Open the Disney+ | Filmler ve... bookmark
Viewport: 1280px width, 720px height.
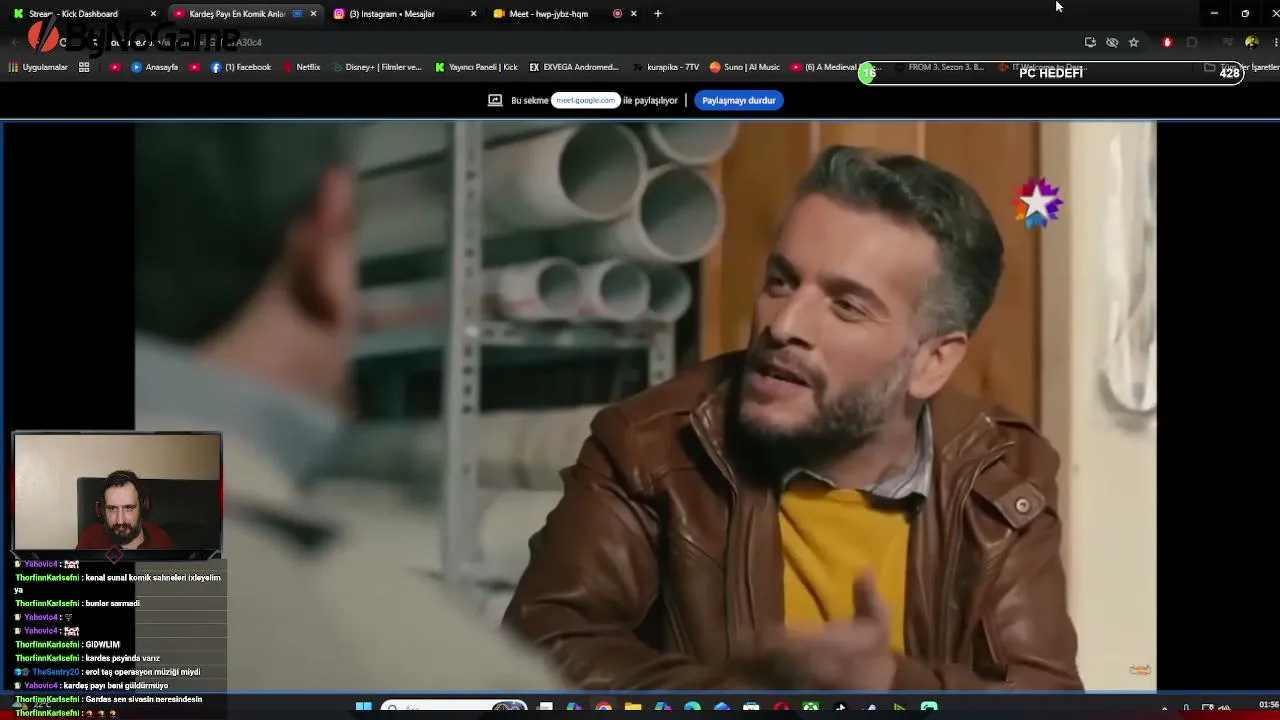pos(376,67)
